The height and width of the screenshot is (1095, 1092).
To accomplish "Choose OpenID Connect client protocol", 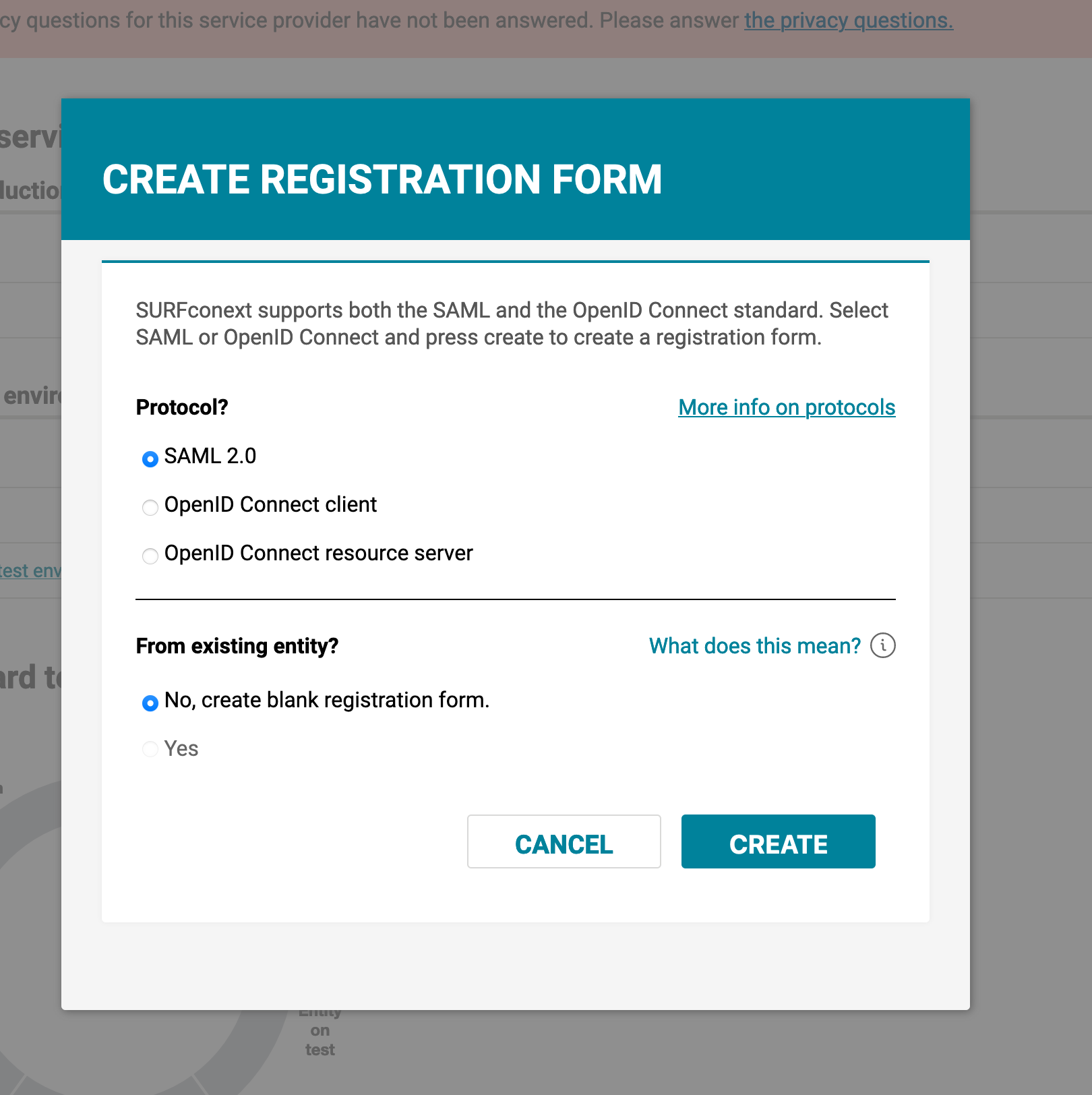I will (x=150, y=507).
